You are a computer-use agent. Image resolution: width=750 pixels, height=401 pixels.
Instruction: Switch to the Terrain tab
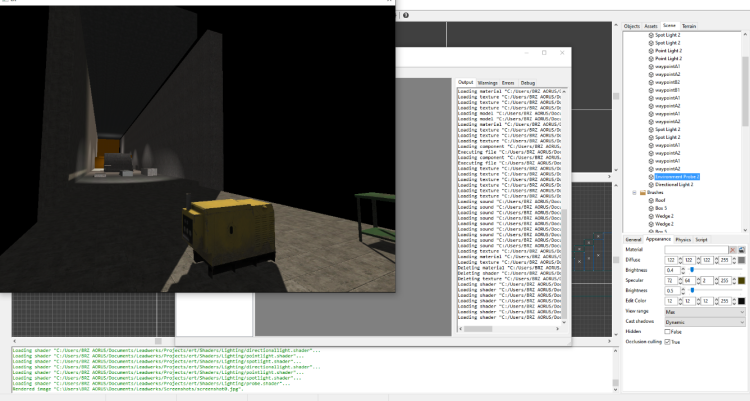point(690,25)
